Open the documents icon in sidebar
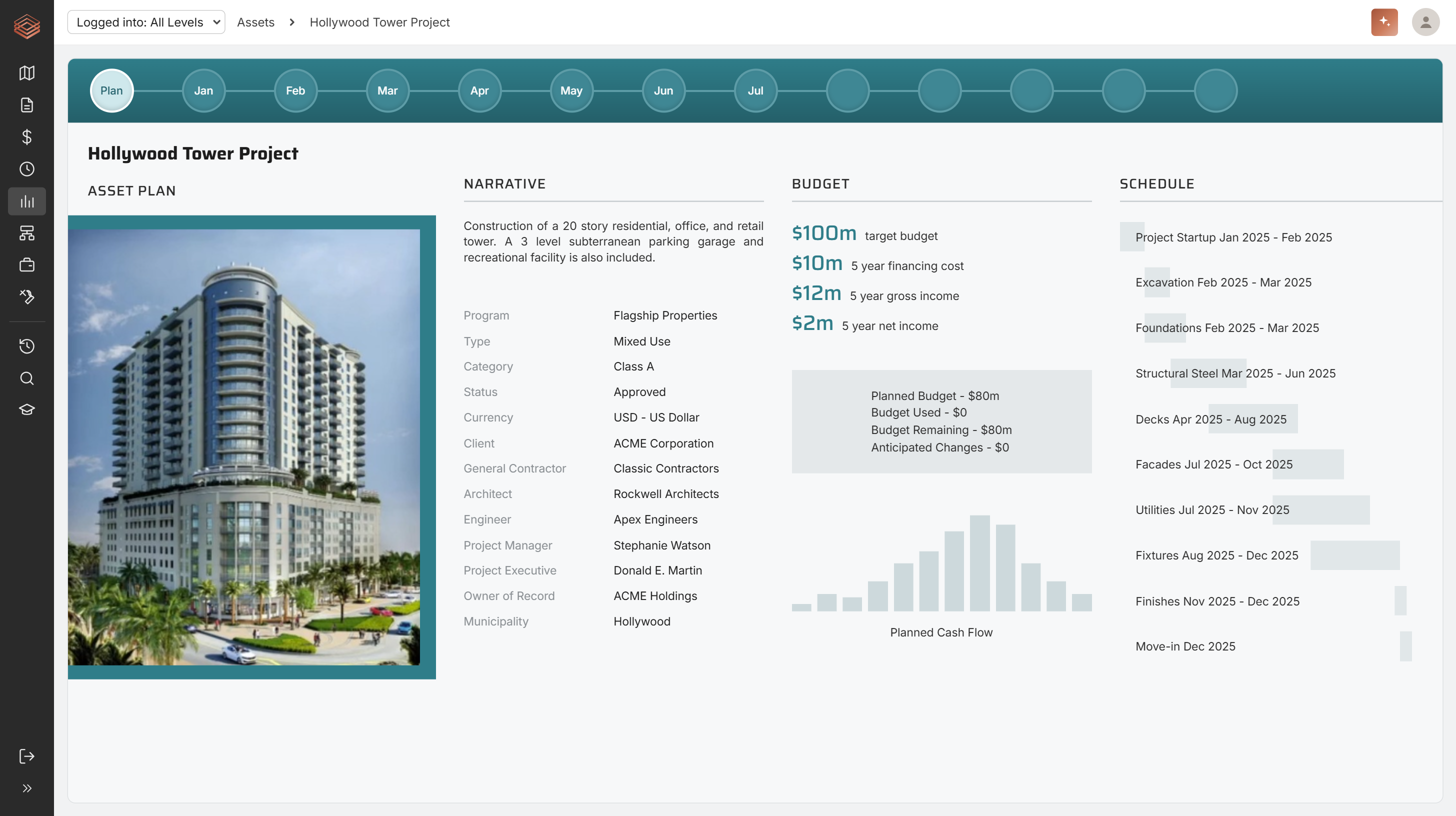Viewport: 1456px width, 816px height. tap(26, 105)
